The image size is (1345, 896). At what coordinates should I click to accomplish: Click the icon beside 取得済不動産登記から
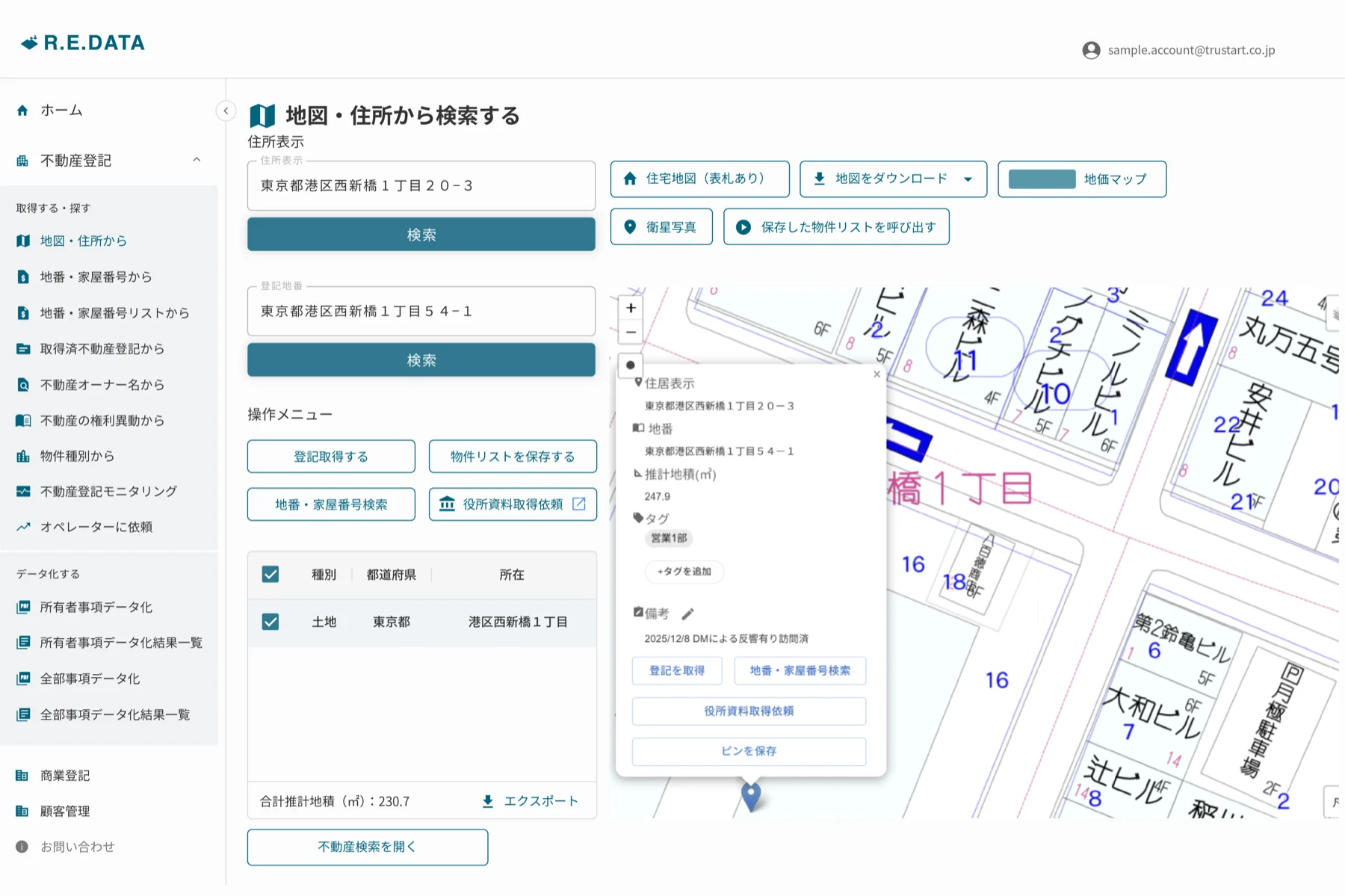(23, 348)
